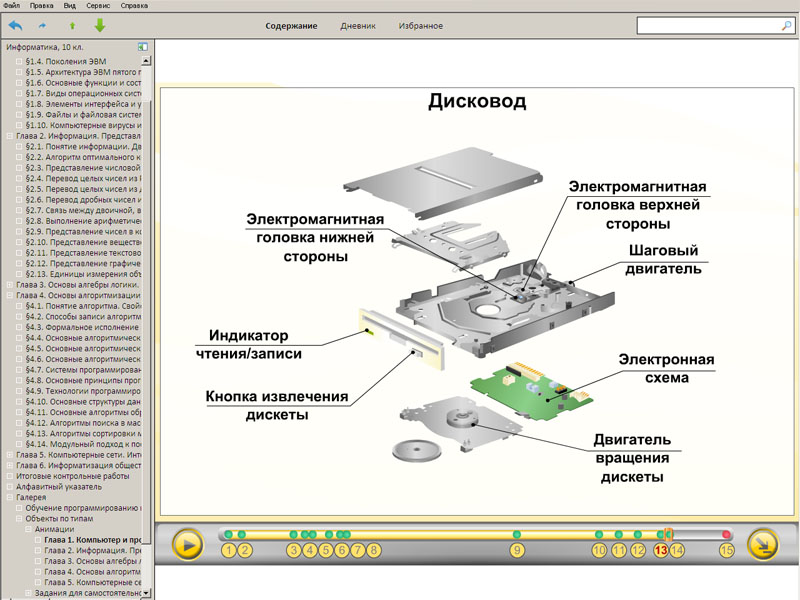
Task: Open the Сервис menu
Action: tap(98, 6)
